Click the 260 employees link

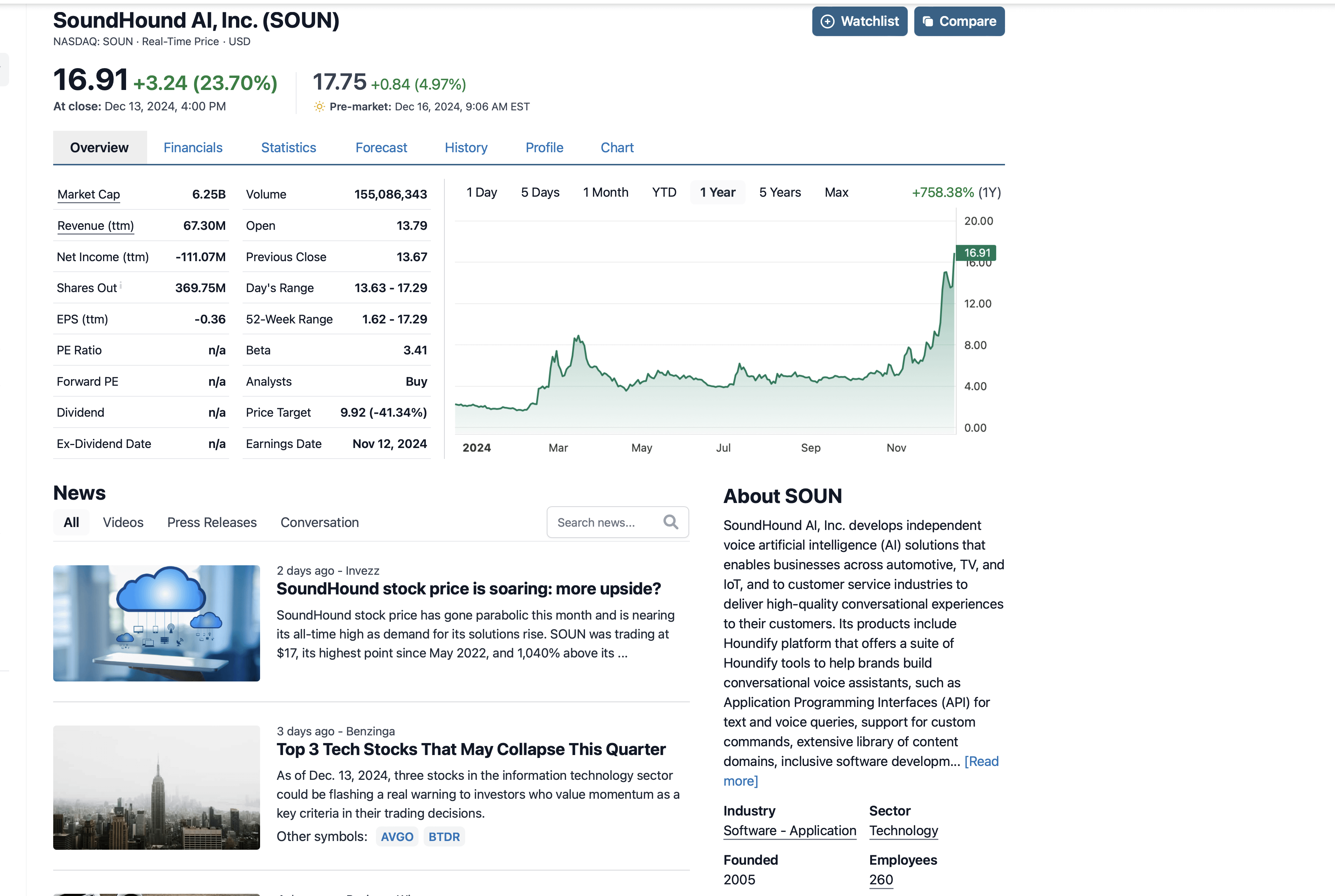pyautogui.click(x=881, y=880)
